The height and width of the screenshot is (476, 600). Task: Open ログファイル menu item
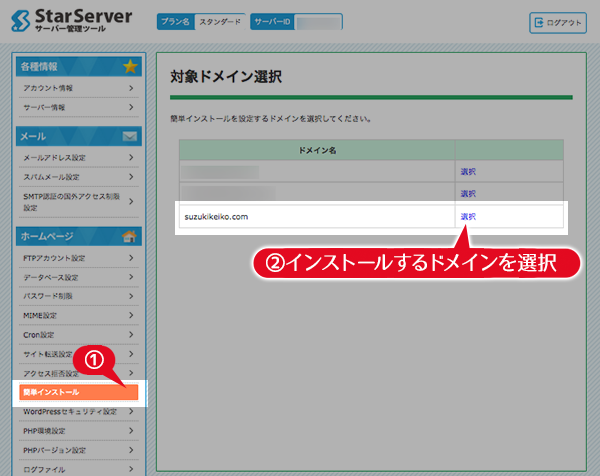click(x=78, y=469)
